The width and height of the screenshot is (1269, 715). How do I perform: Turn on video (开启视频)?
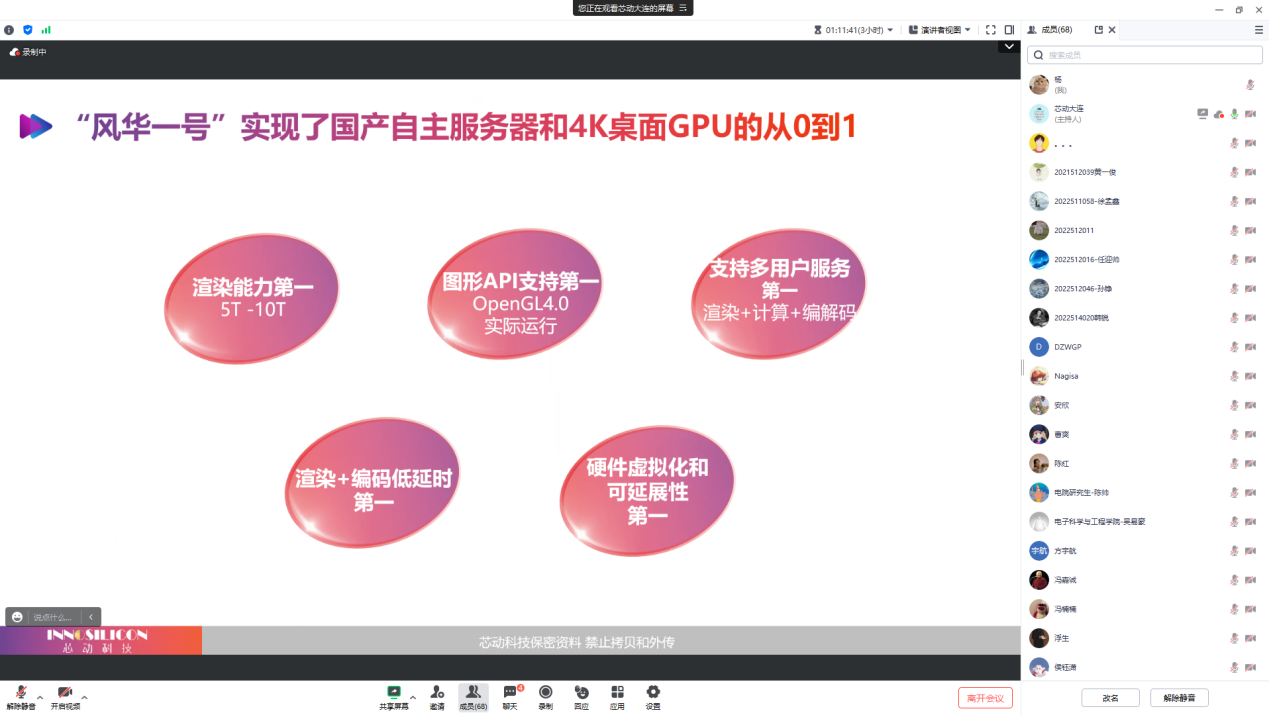click(x=65, y=697)
